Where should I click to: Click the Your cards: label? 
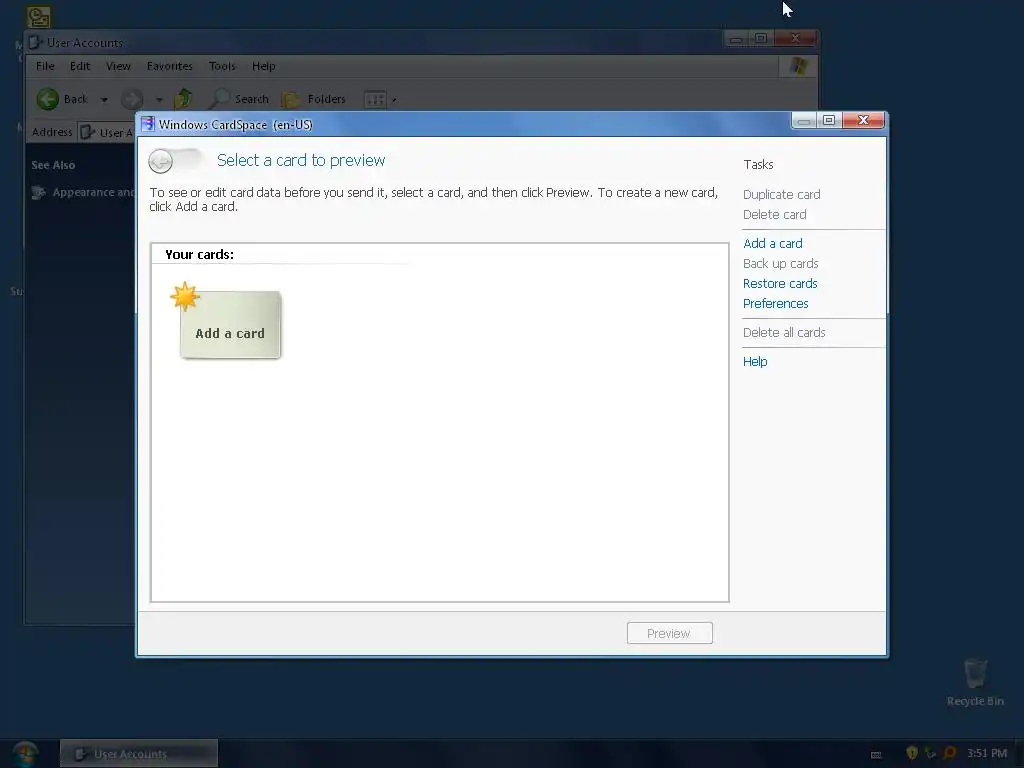pos(199,255)
